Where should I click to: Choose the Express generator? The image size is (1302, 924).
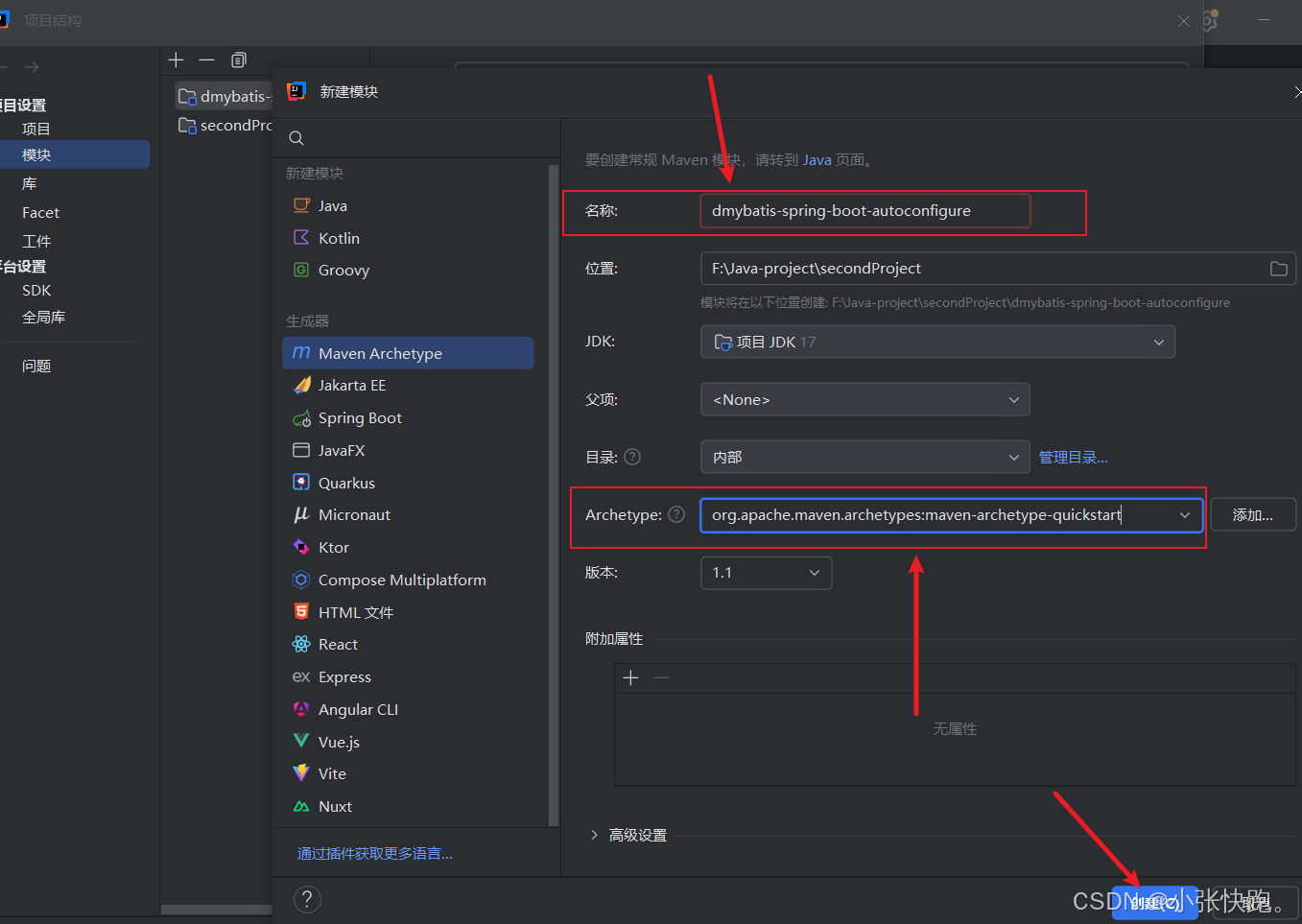408,676
